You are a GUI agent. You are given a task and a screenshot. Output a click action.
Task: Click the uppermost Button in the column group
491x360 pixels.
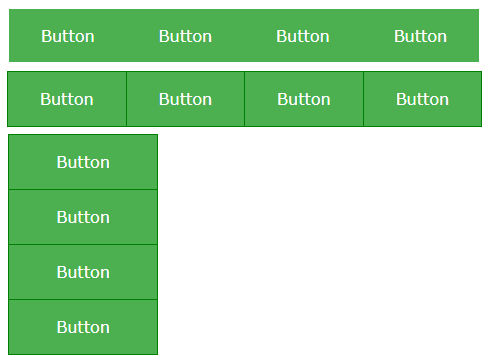click(x=83, y=162)
